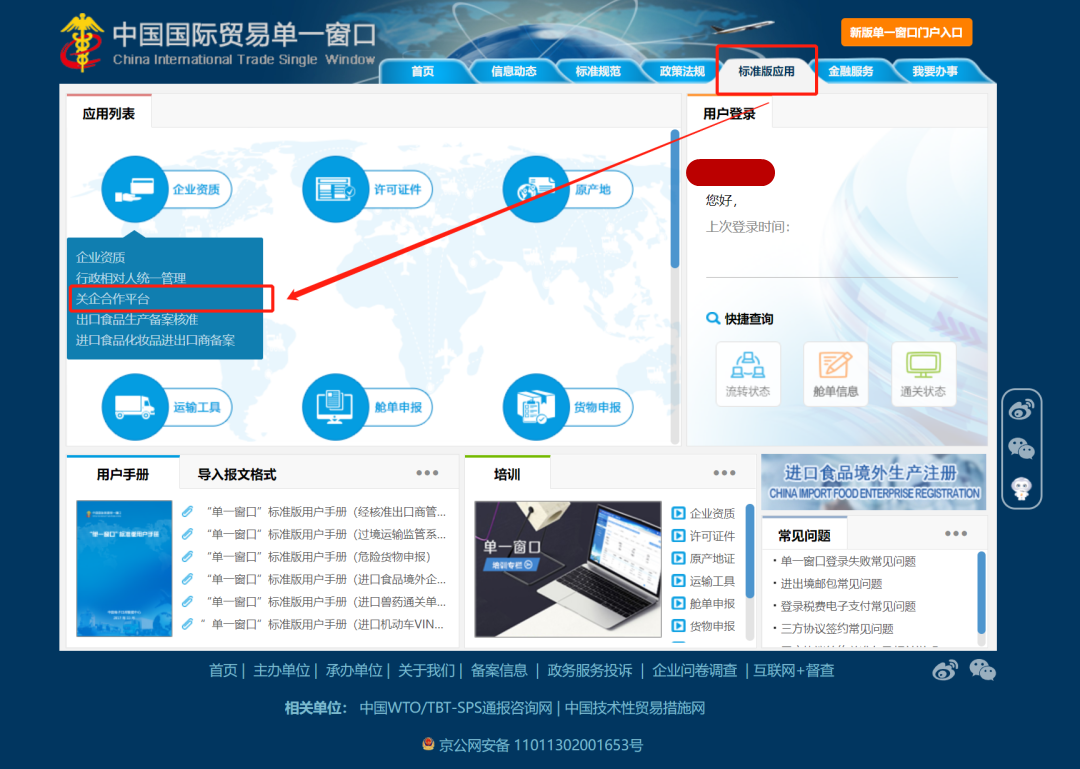Open 登录税费电子支付常见问题 link
Screen dimensions: 1080x769
point(848,606)
